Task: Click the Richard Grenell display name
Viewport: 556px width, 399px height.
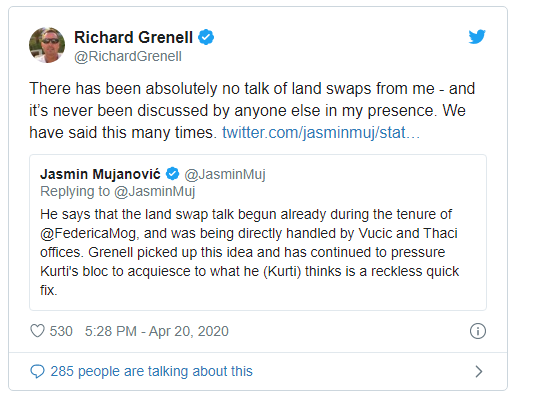Action: [133, 37]
